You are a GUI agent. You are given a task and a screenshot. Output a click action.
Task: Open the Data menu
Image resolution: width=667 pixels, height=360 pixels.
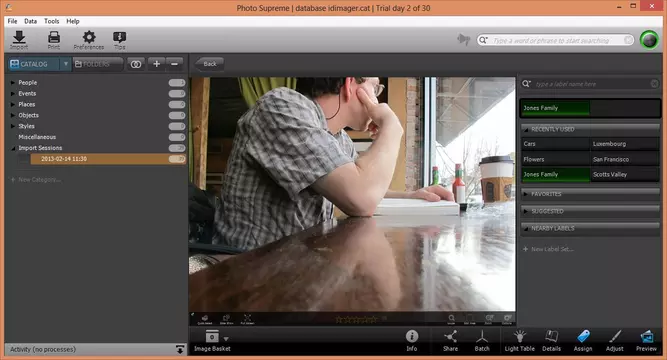pos(30,21)
